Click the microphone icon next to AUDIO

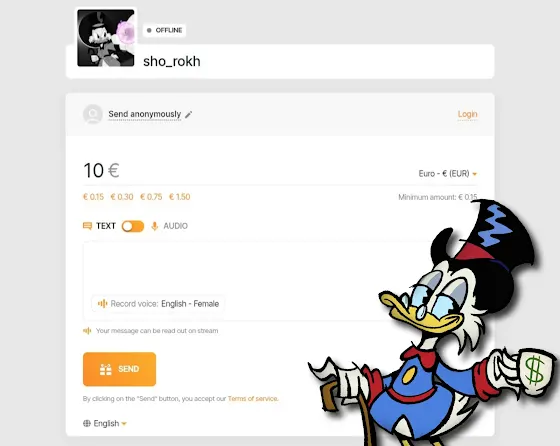point(155,226)
